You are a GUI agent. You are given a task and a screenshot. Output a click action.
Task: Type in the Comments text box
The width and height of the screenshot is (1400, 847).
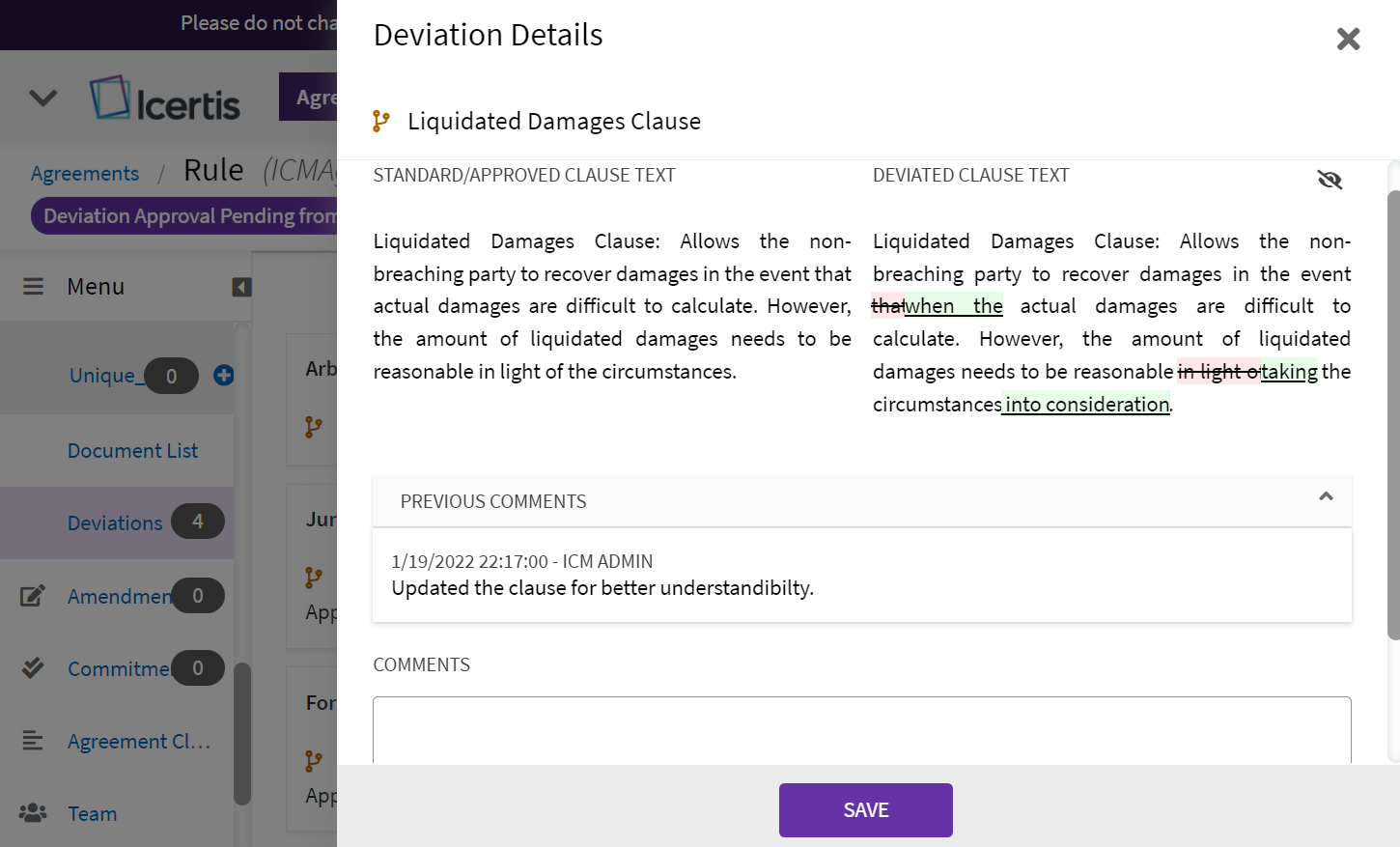tap(861, 729)
